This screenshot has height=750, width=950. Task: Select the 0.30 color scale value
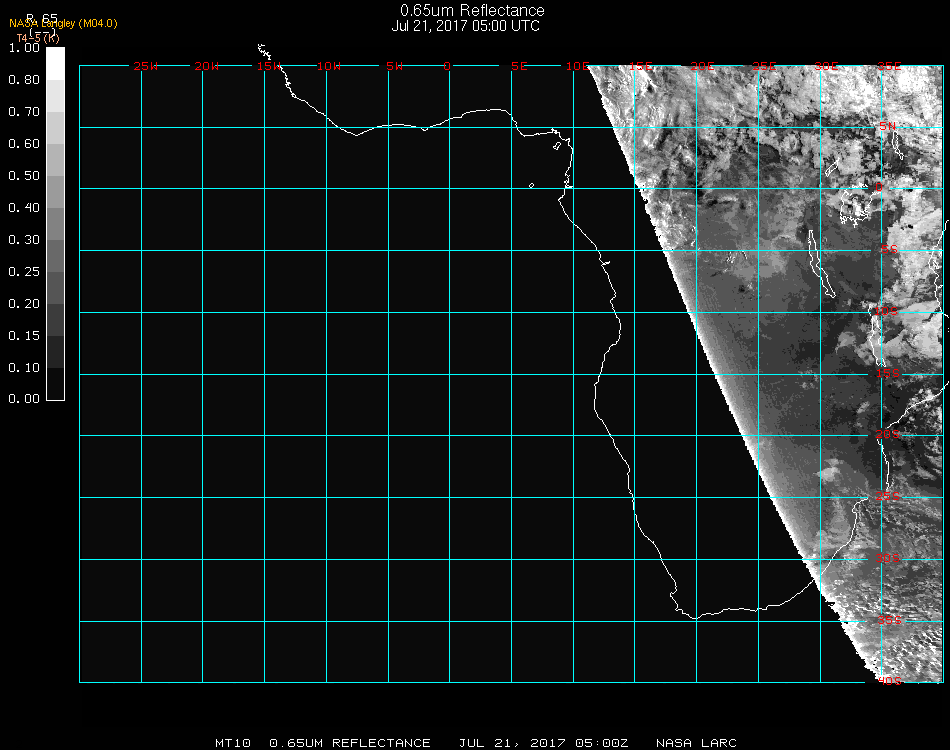click(24, 240)
